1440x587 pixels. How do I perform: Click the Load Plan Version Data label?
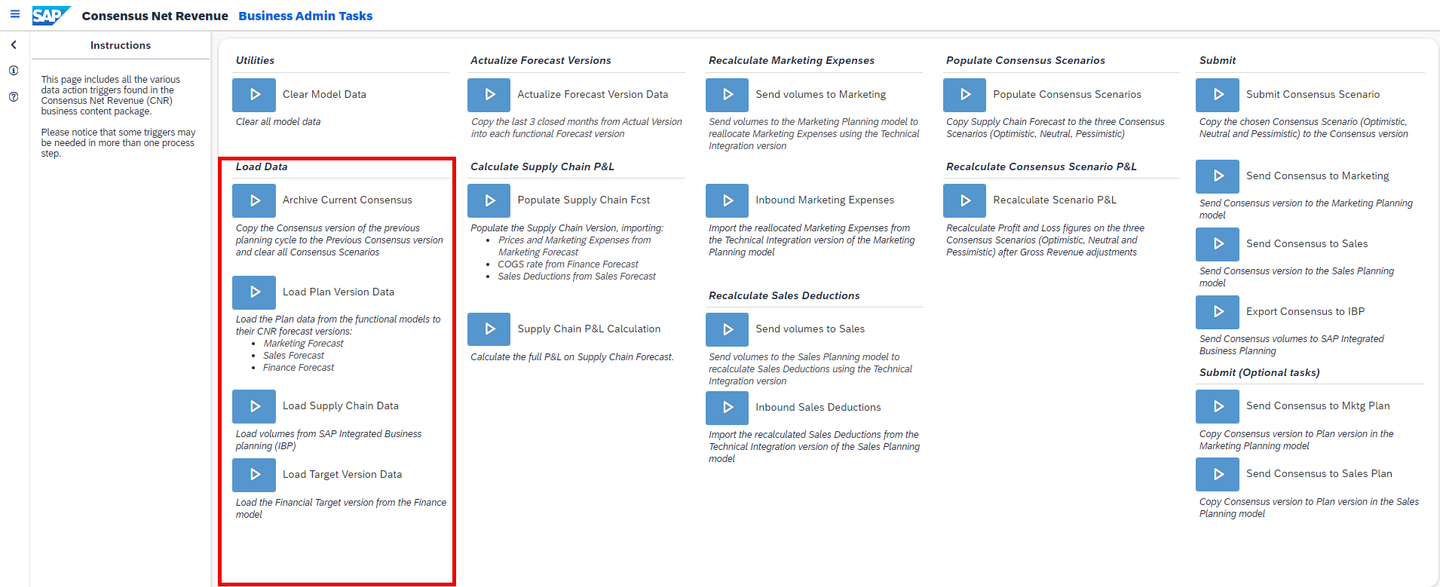[x=338, y=292]
